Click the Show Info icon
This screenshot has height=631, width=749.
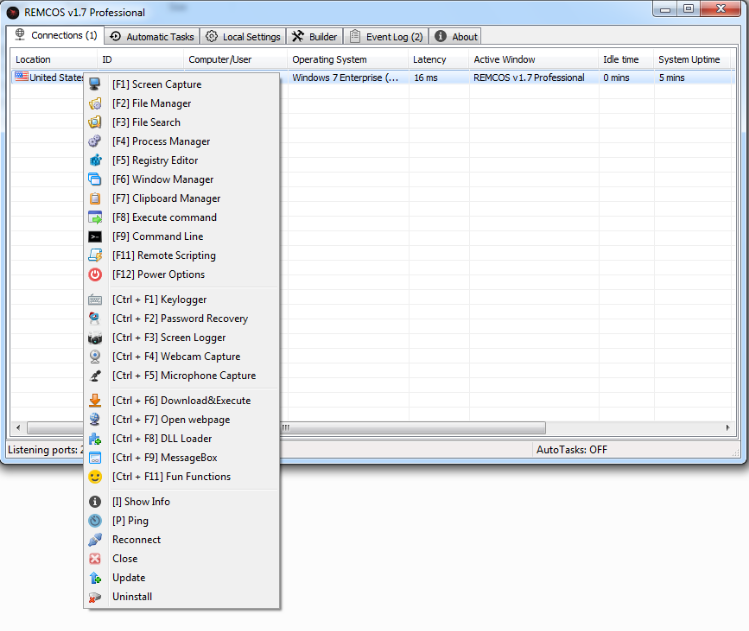click(95, 502)
